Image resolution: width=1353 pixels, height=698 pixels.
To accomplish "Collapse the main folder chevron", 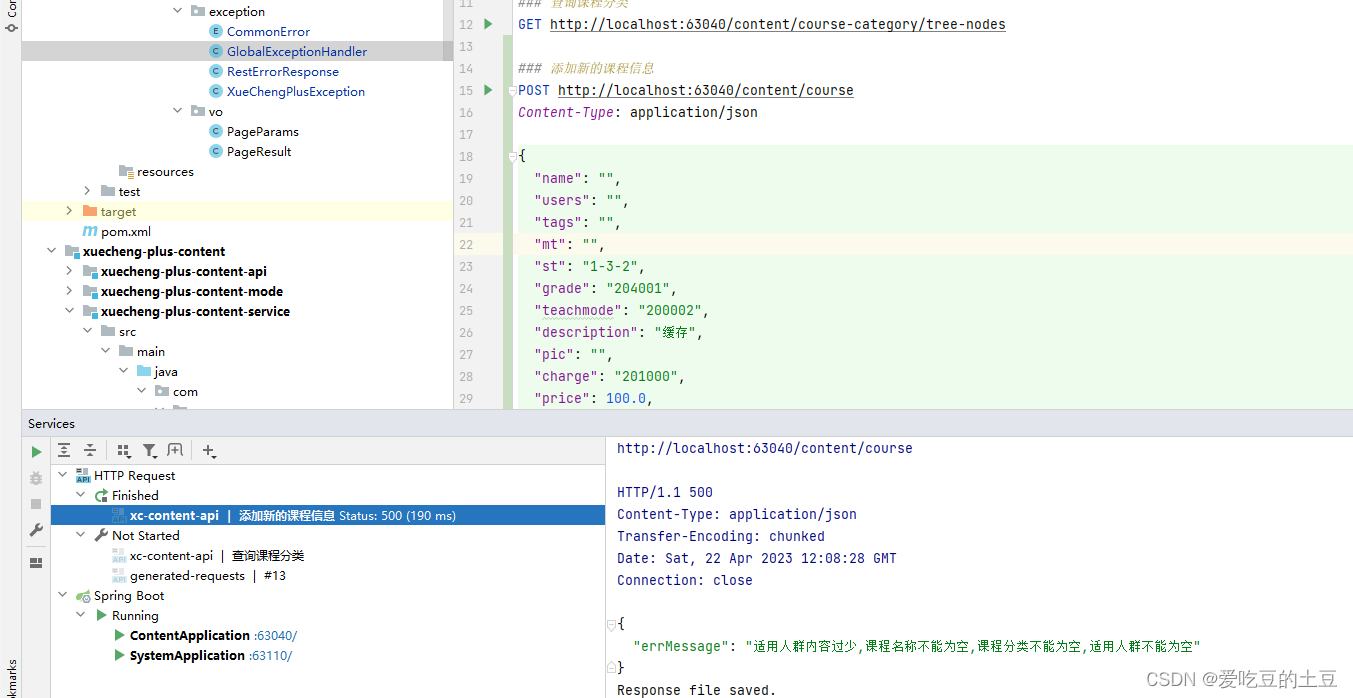I will (x=105, y=351).
